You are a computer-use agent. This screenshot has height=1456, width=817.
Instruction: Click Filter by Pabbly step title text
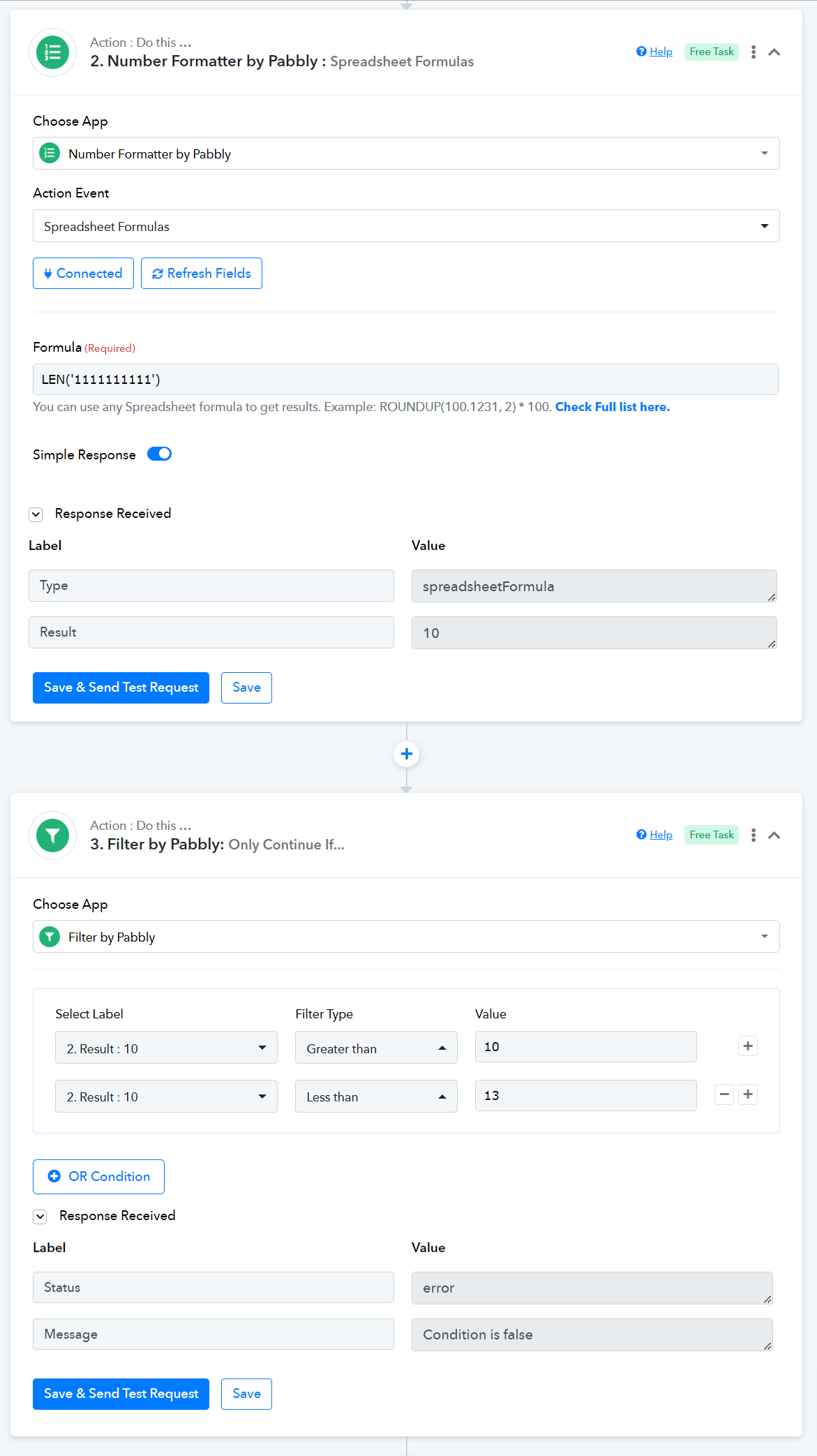pos(217,845)
